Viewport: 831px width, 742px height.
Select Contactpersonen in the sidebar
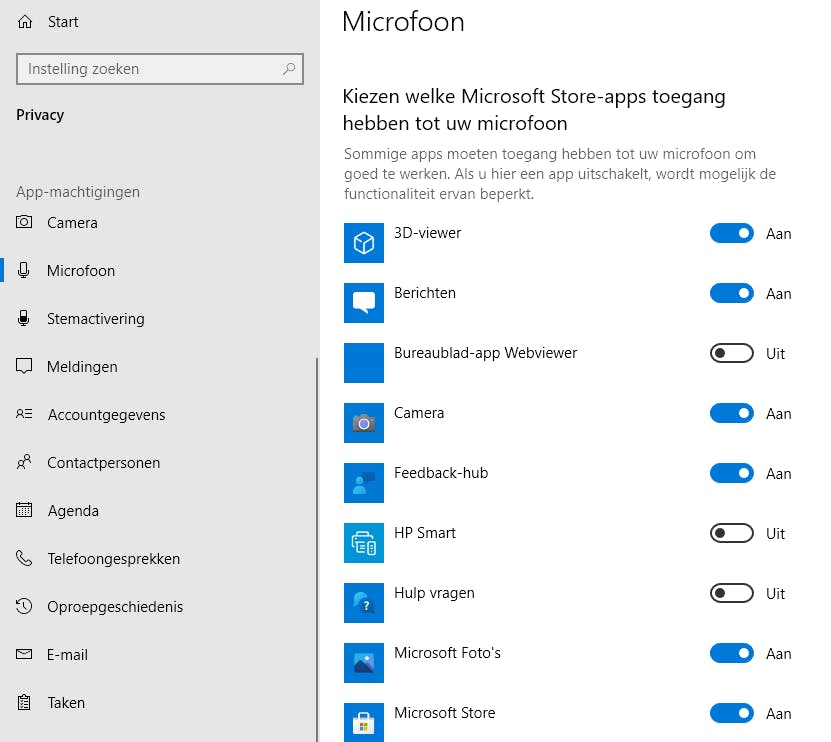158,462
